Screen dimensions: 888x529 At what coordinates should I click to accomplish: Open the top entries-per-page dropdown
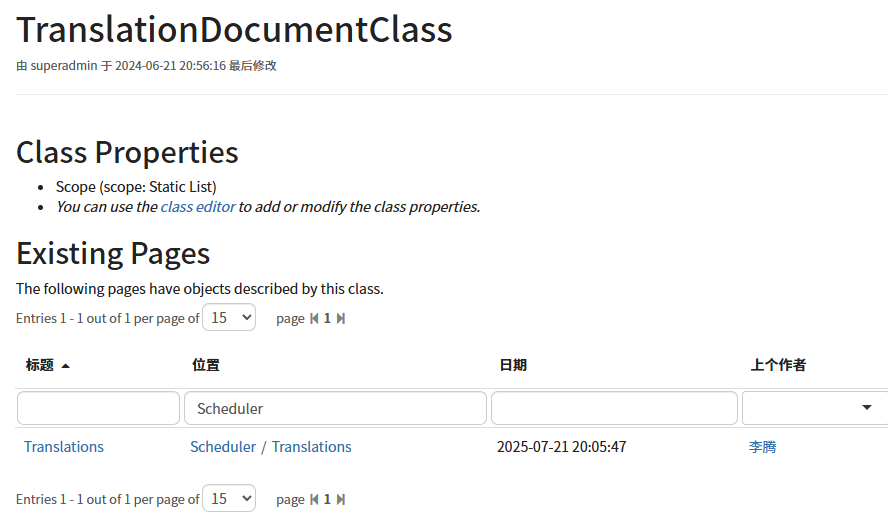(x=229, y=318)
